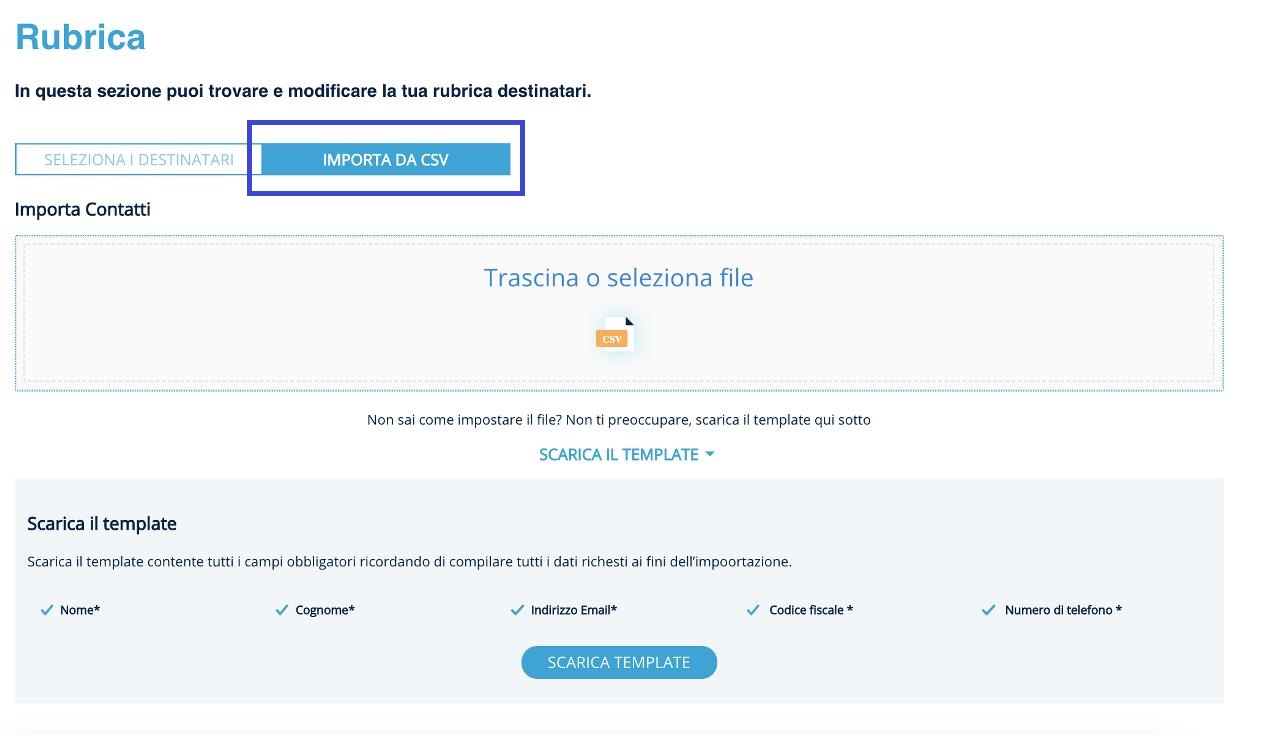This screenshot has width=1280, height=735.
Task: Toggle the SCARICA IL TEMPLATE expander text
Action: point(618,454)
